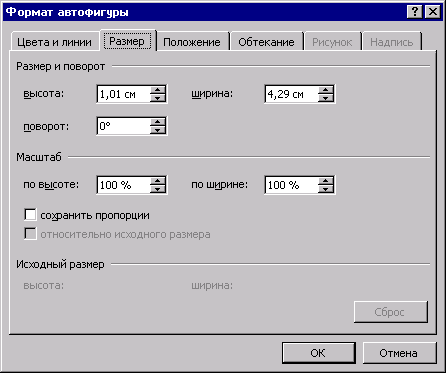Image resolution: width=446 pixels, height=373 pixels.
Task: Select the Размер tab
Action: pyautogui.click(x=127, y=41)
